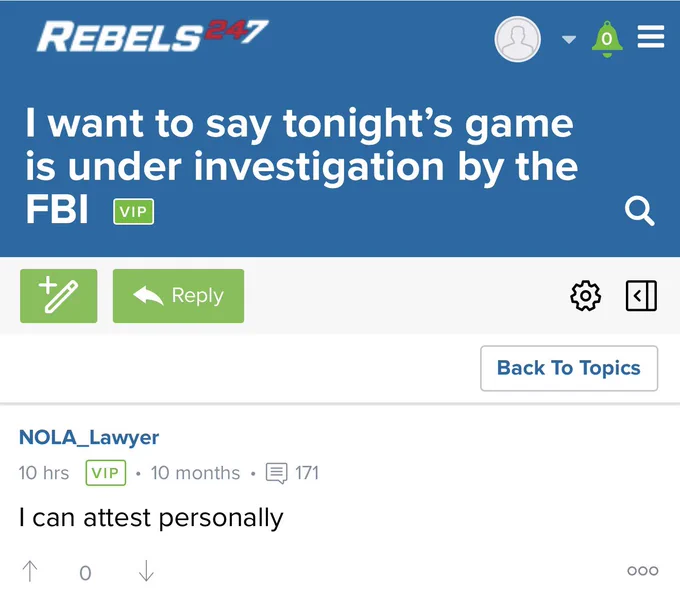The image size is (680, 607).
Task: Click the 10 hrs post timestamp
Action: (x=44, y=473)
